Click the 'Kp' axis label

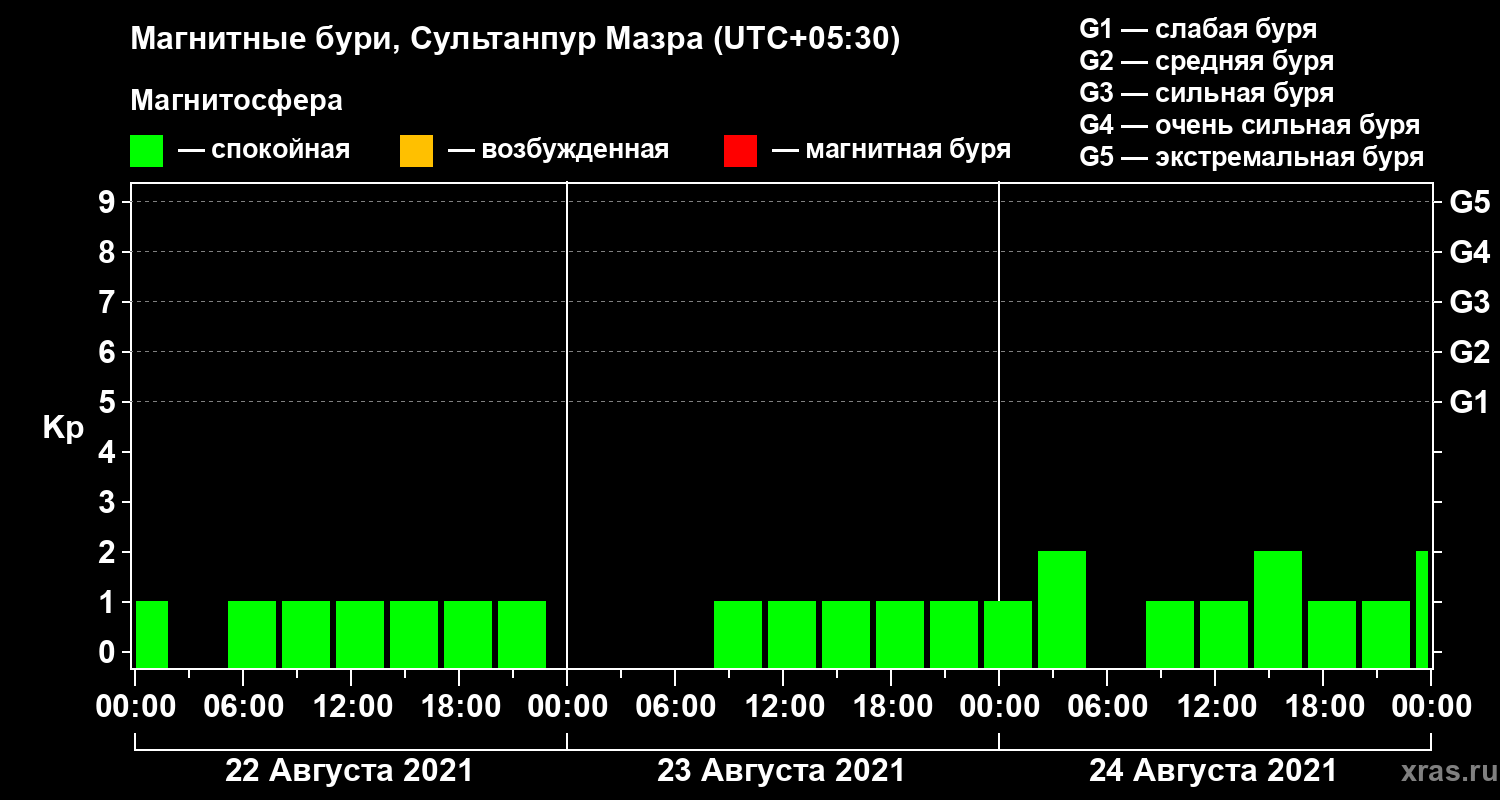point(63,428)
